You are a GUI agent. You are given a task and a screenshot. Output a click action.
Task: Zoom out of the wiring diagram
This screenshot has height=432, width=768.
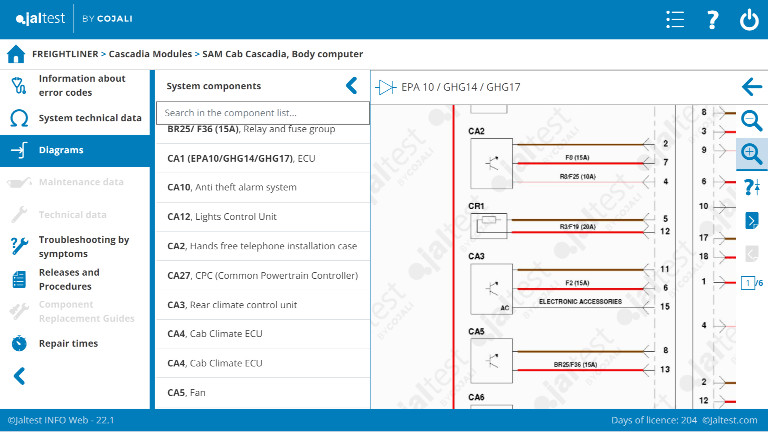click(752, 121)
